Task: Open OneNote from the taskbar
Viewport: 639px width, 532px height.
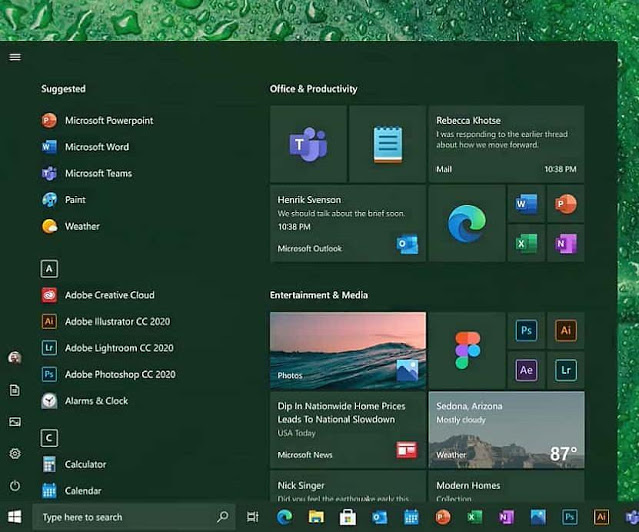Action: (506, 517)
